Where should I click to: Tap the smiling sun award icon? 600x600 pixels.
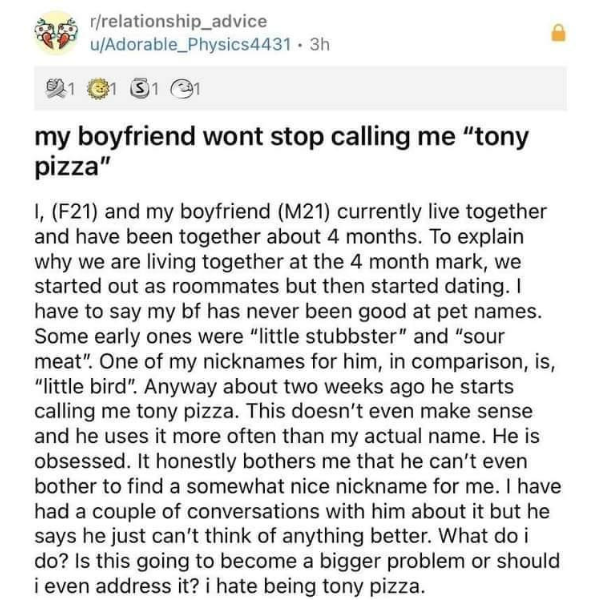(96, 89)
